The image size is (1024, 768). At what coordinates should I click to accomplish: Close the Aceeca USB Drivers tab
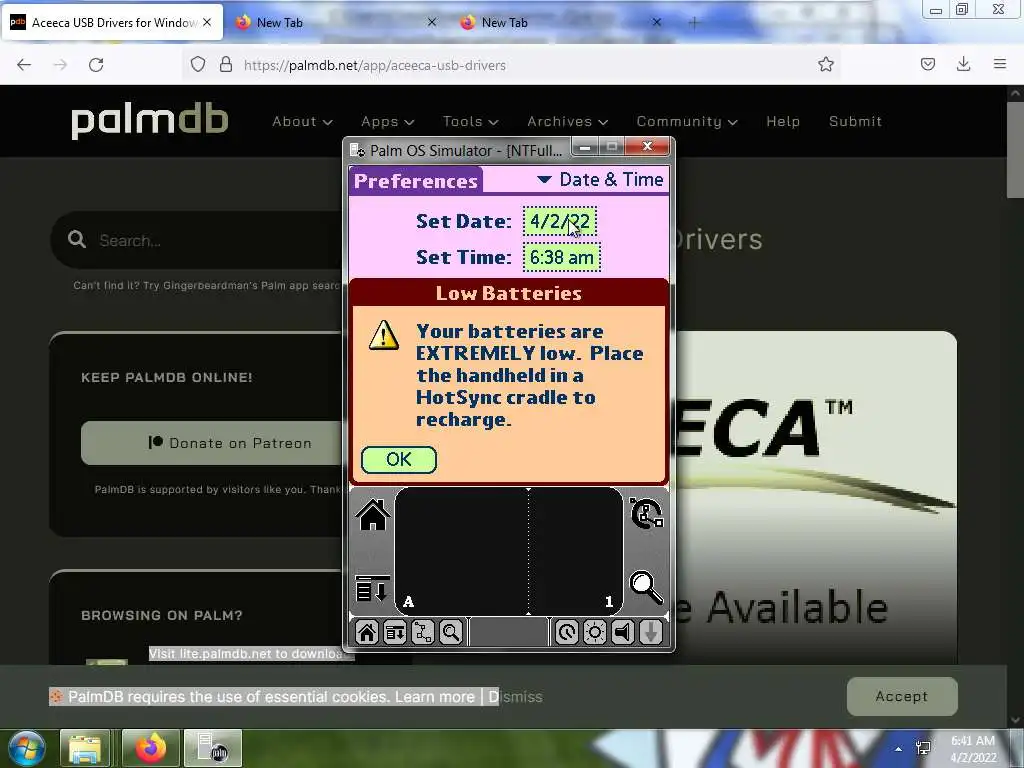tap(207, 22)
